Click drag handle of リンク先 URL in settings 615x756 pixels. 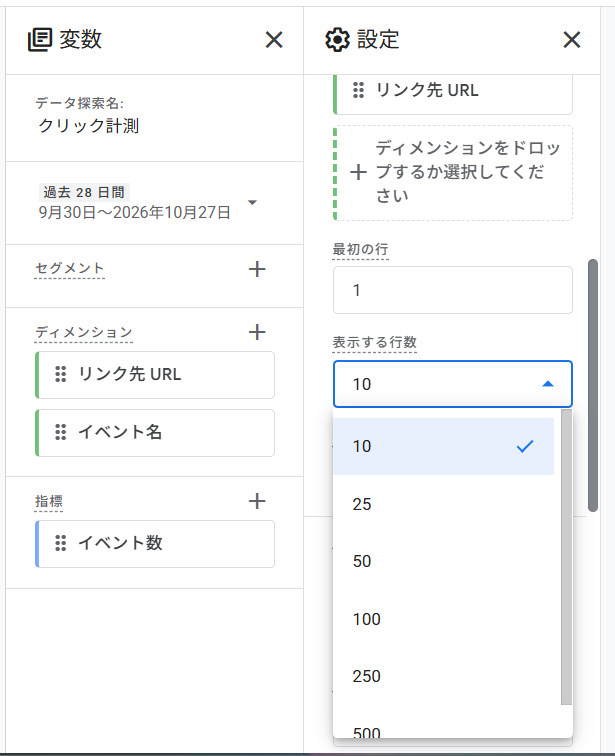[358, 90]
